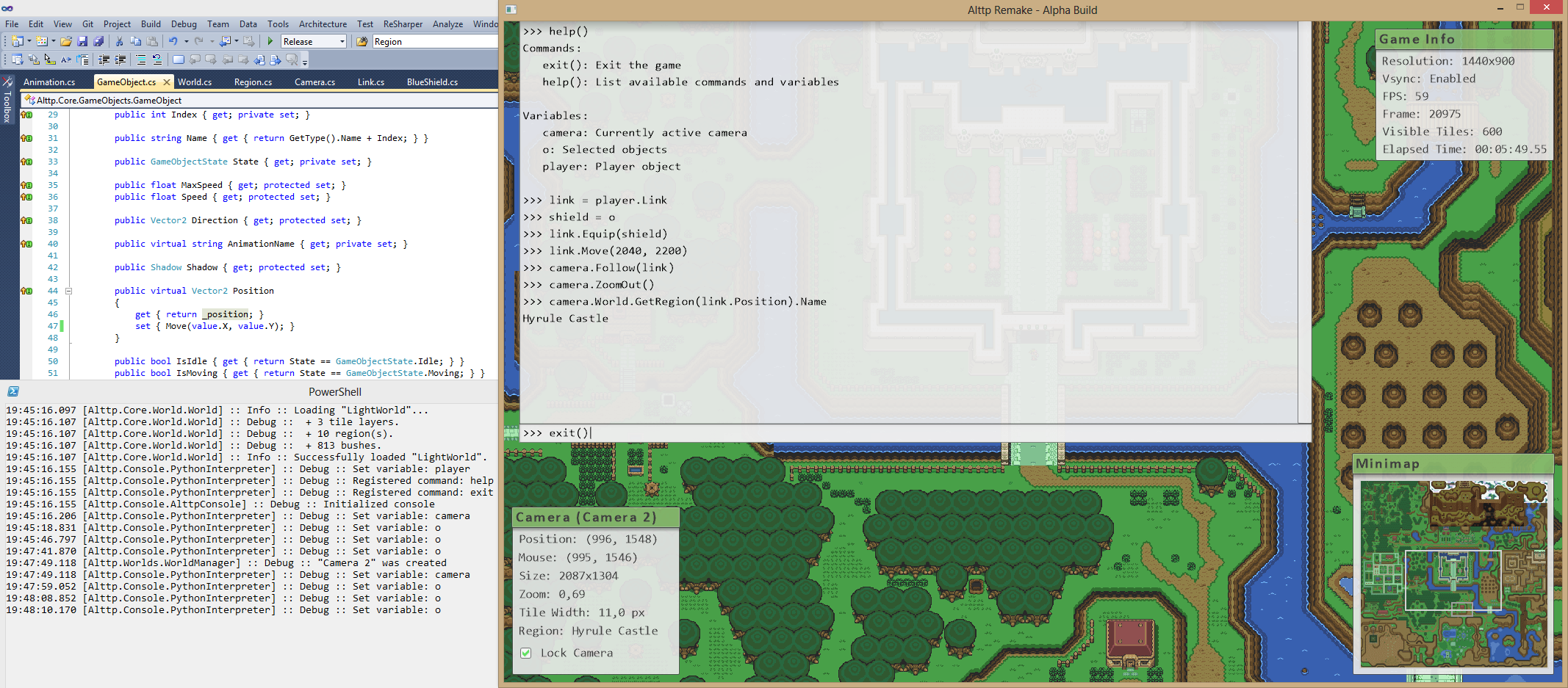The width and height of the screenshot is (1568, 688).
Task: Open the Debug menu
Action: (184, 24)
